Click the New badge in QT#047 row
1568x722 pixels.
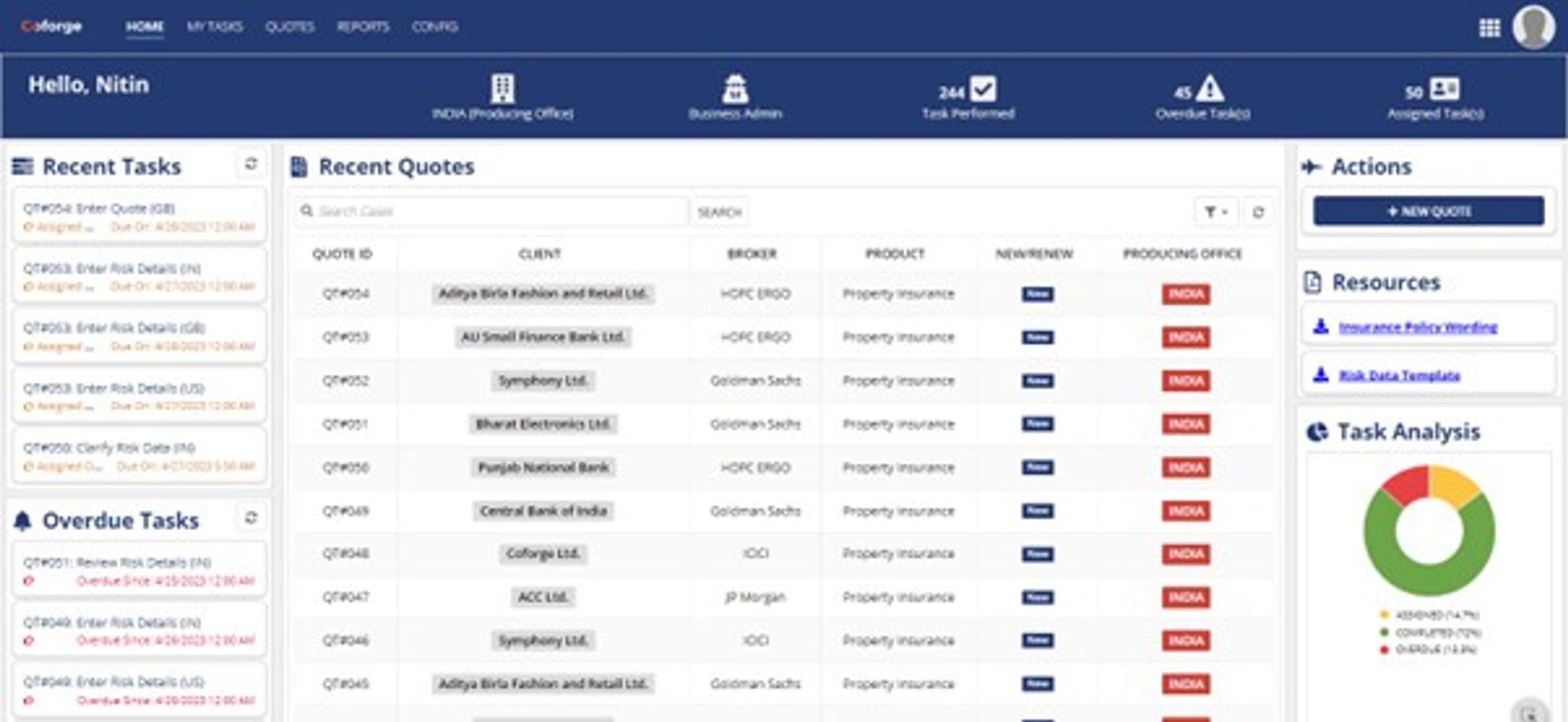click(x=1037, y=597)
